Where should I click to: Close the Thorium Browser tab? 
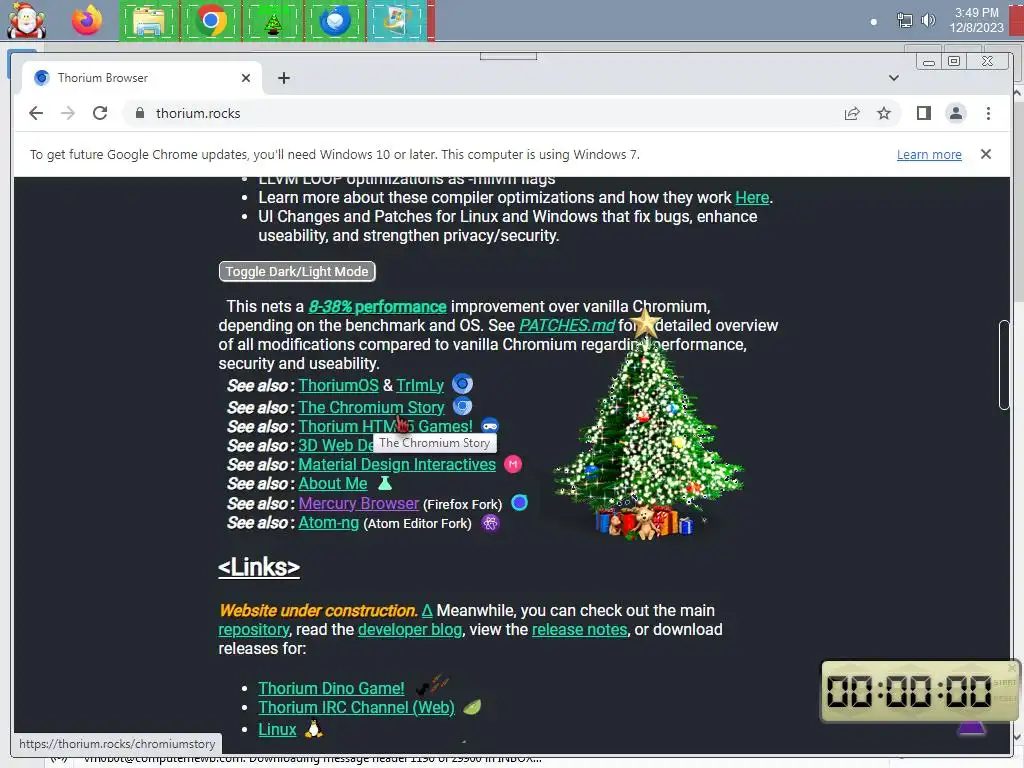pos(246,78)
